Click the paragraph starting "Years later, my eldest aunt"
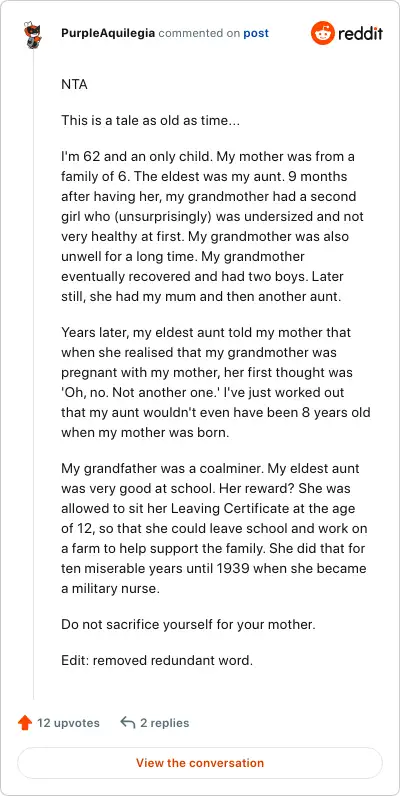This screenshot has height=796, width=400. pyautogui.click(x=216, y=382)
